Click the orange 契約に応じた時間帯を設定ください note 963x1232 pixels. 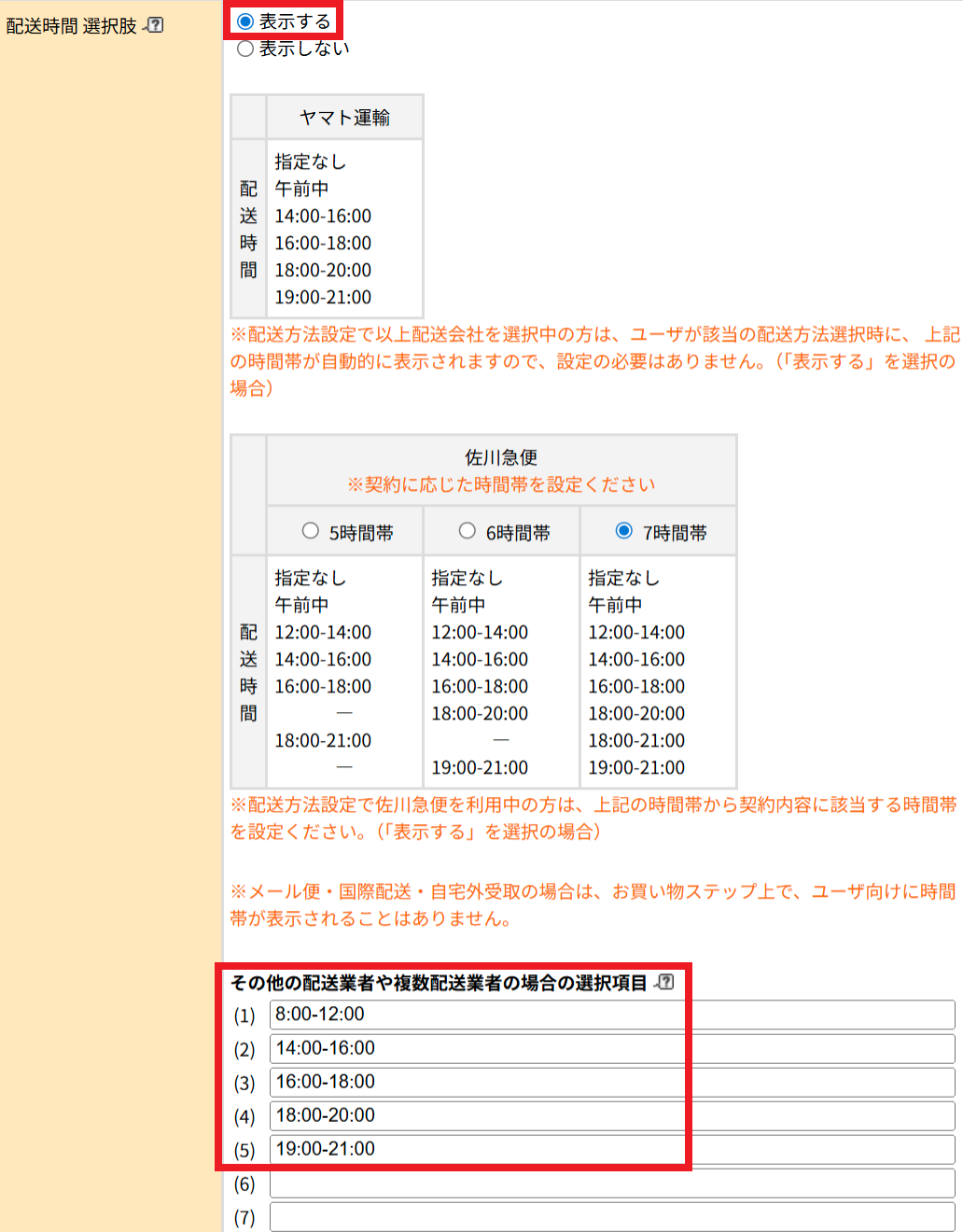pos(501,484)
